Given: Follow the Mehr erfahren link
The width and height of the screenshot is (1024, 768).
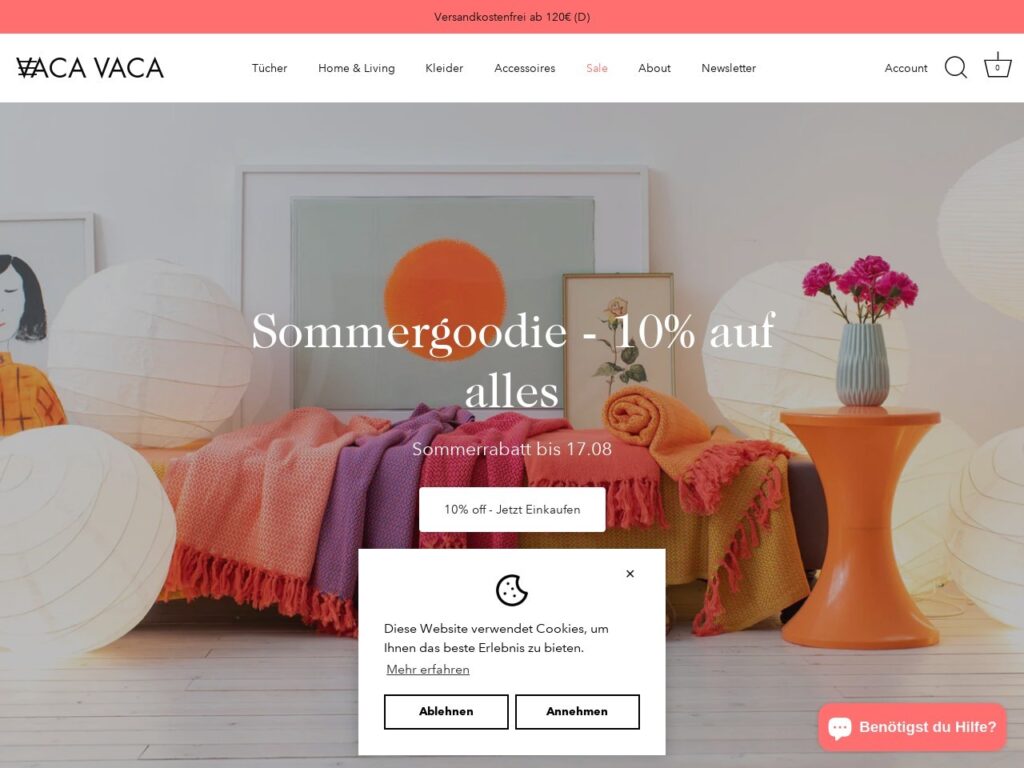Looking at the screenshot, I should [x=428, y=669].
